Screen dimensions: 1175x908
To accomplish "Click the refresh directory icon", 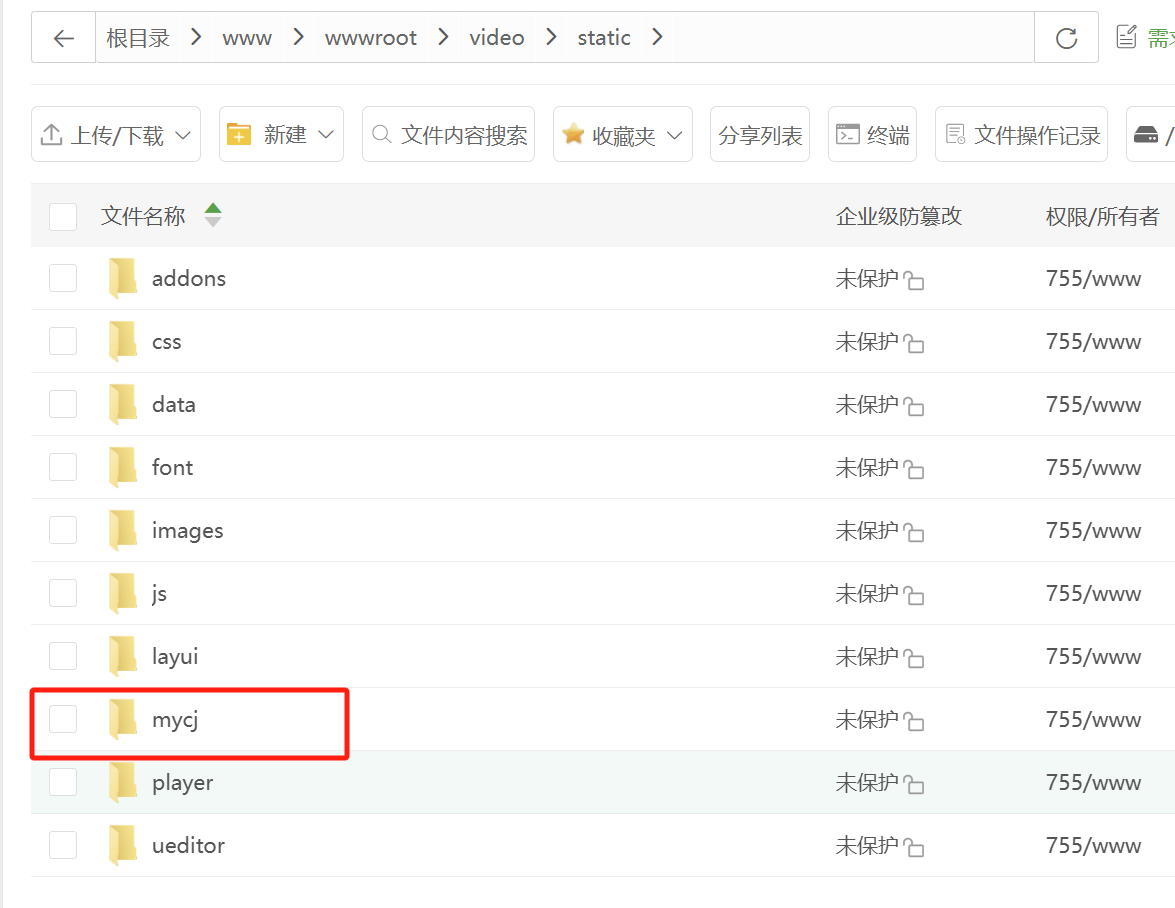I will [x=1066, y=38].
